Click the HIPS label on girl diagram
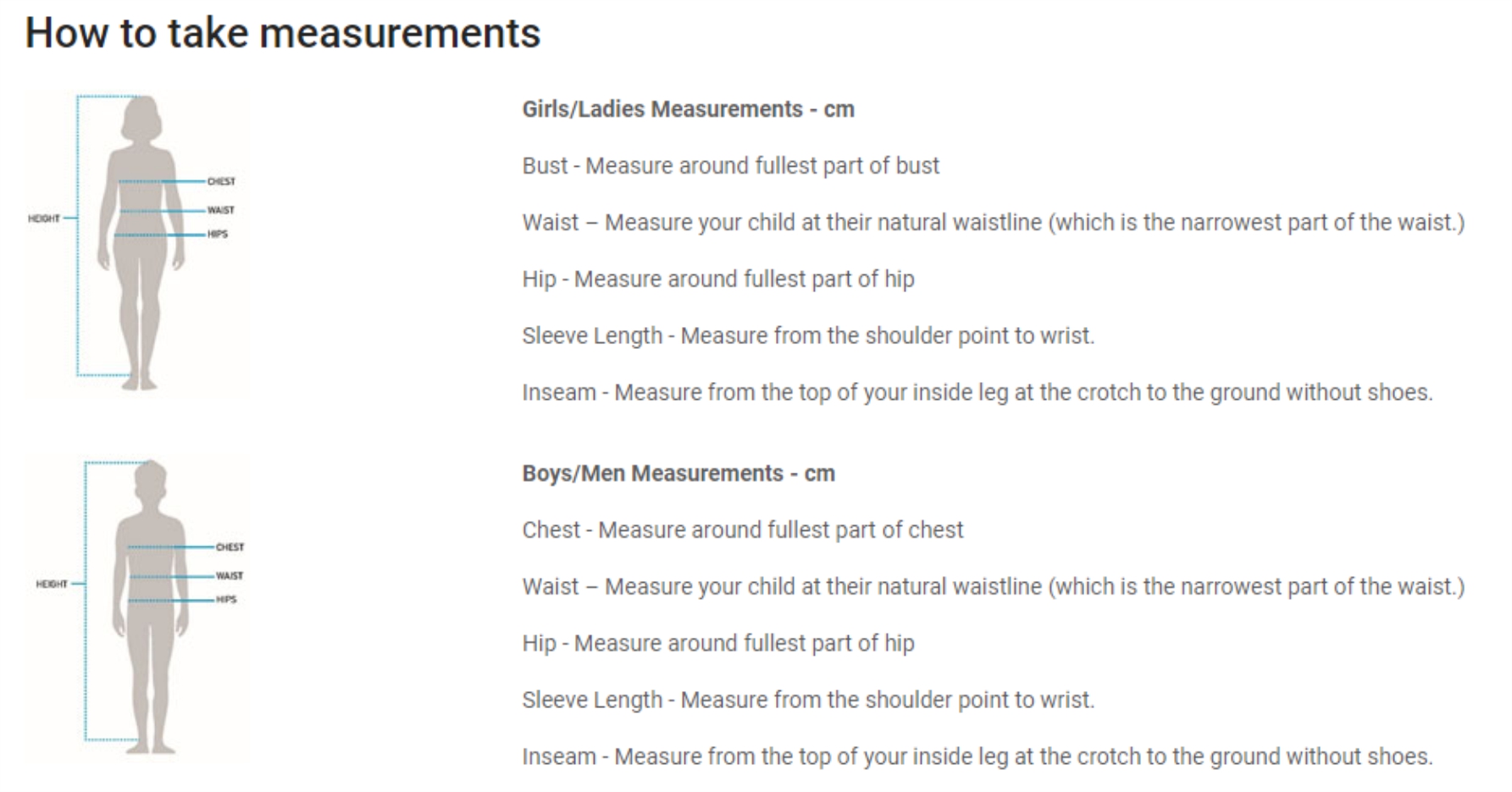 (x=218, y=234)
